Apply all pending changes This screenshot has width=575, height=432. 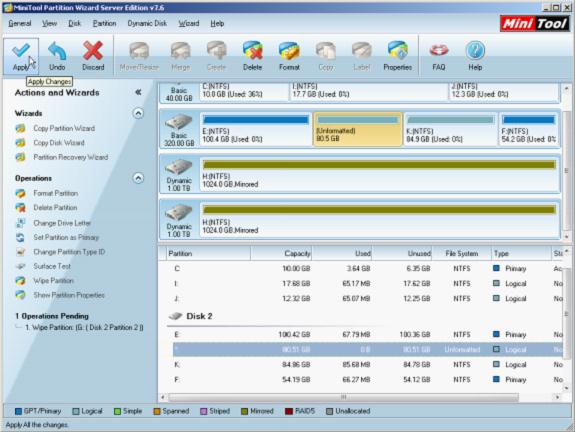pos(21,56)
